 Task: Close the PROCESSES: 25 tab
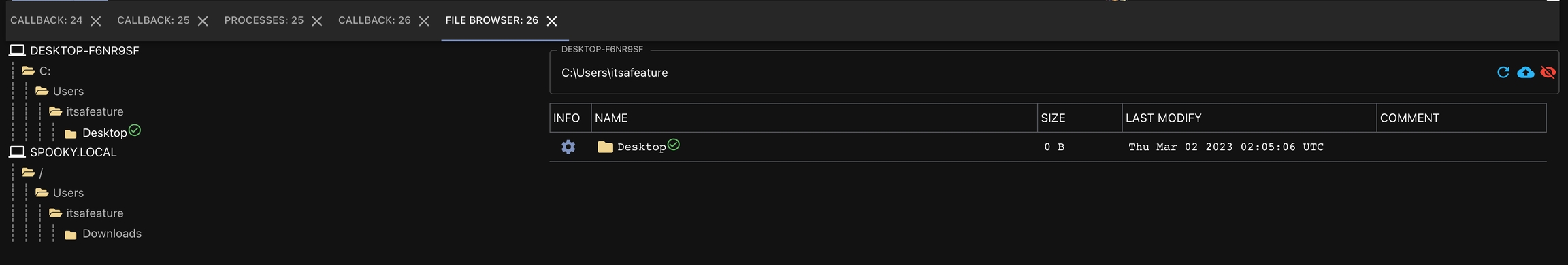point(316,21)
